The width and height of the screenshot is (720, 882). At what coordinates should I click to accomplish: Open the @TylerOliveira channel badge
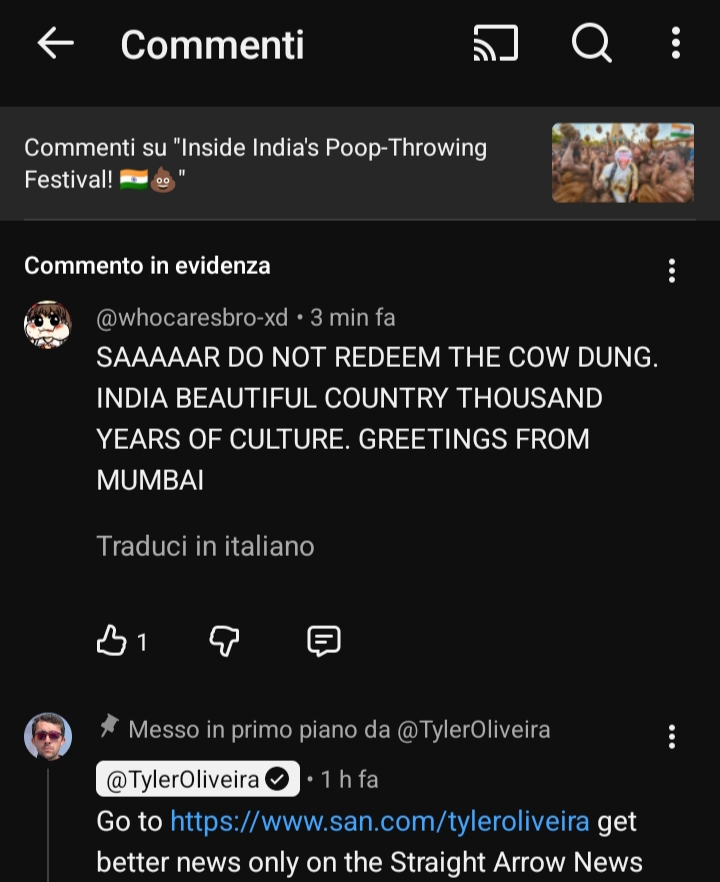(x=197, y=779)
